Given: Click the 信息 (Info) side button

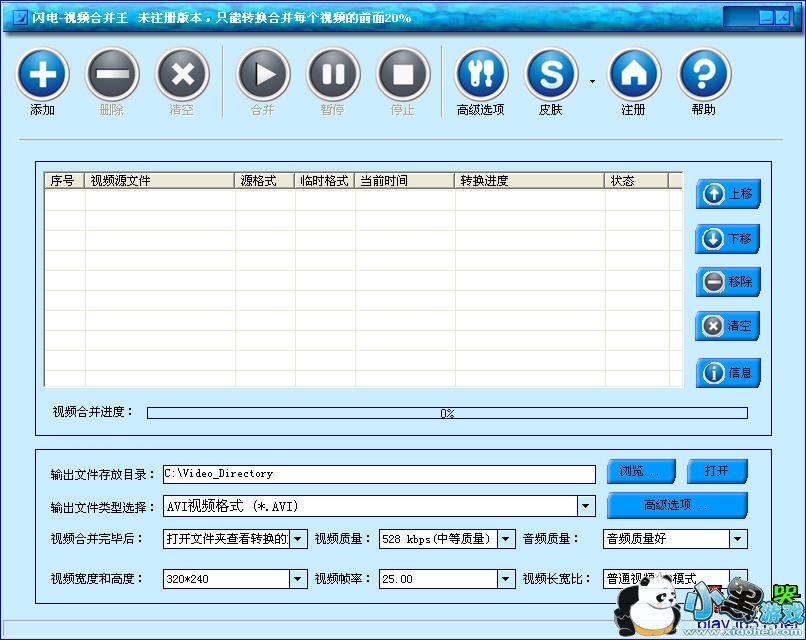Looking at the screenshot, I should [728, 373].
